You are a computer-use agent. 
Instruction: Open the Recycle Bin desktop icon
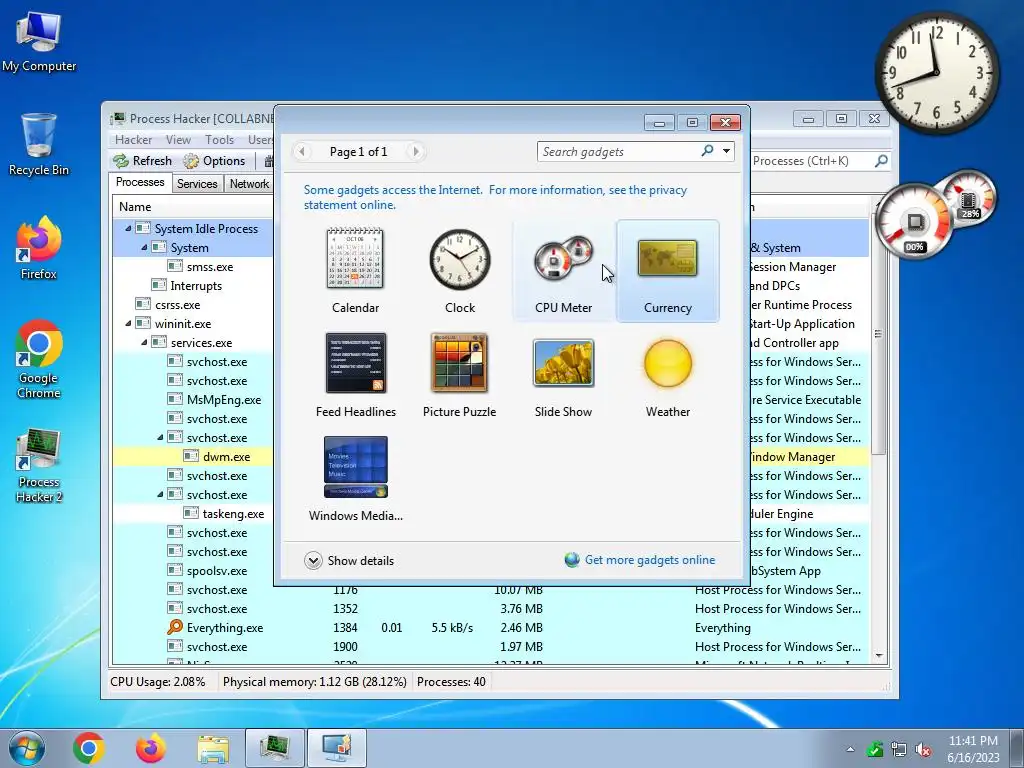[x=39, y=145]
